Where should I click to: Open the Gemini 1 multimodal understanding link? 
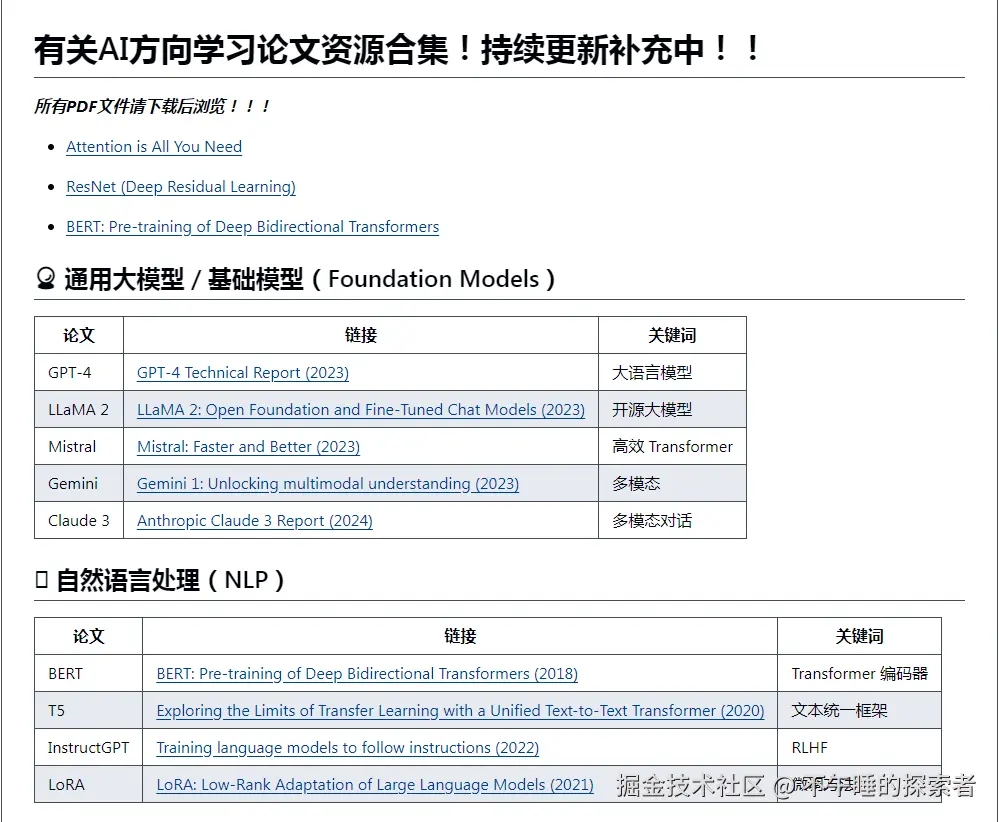pos(327,483)
